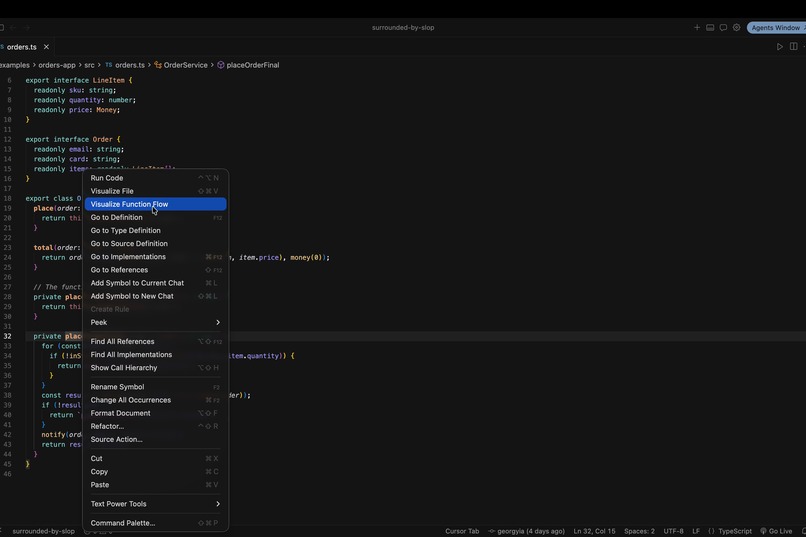This screenshot has width=806, height=537.
Task: Click 'readonly email: string;' line
Action: (79, 150)
